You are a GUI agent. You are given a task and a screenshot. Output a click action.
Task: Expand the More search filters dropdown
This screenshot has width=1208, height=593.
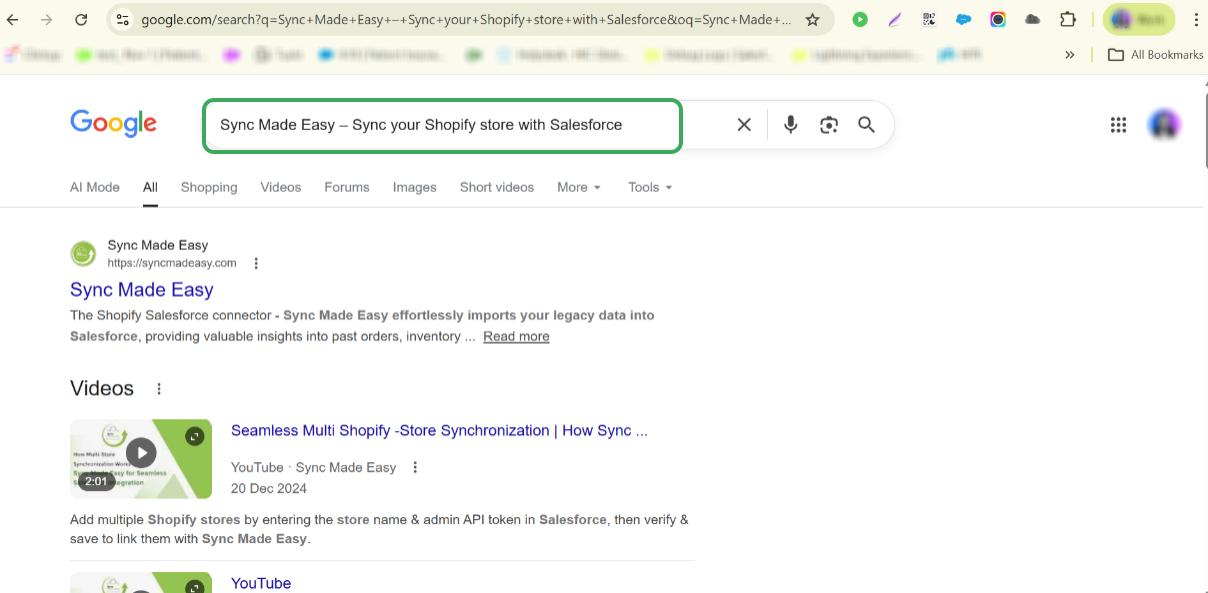point(579,187)
